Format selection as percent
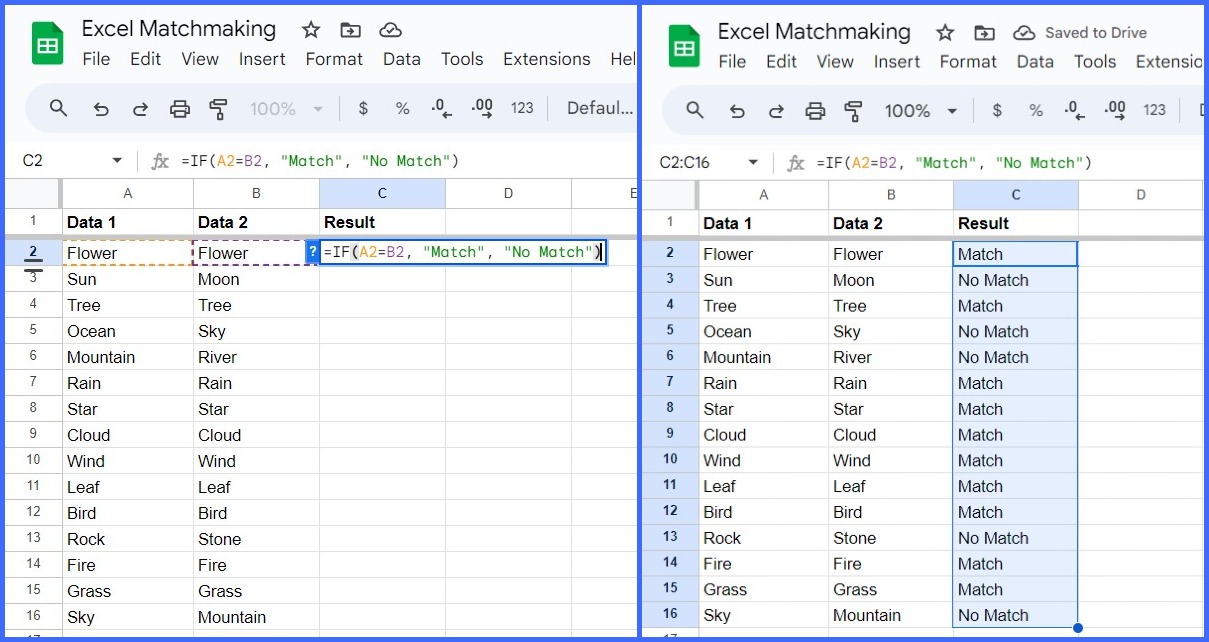This screenshot has width=1209, height=642. coord(401,108)
